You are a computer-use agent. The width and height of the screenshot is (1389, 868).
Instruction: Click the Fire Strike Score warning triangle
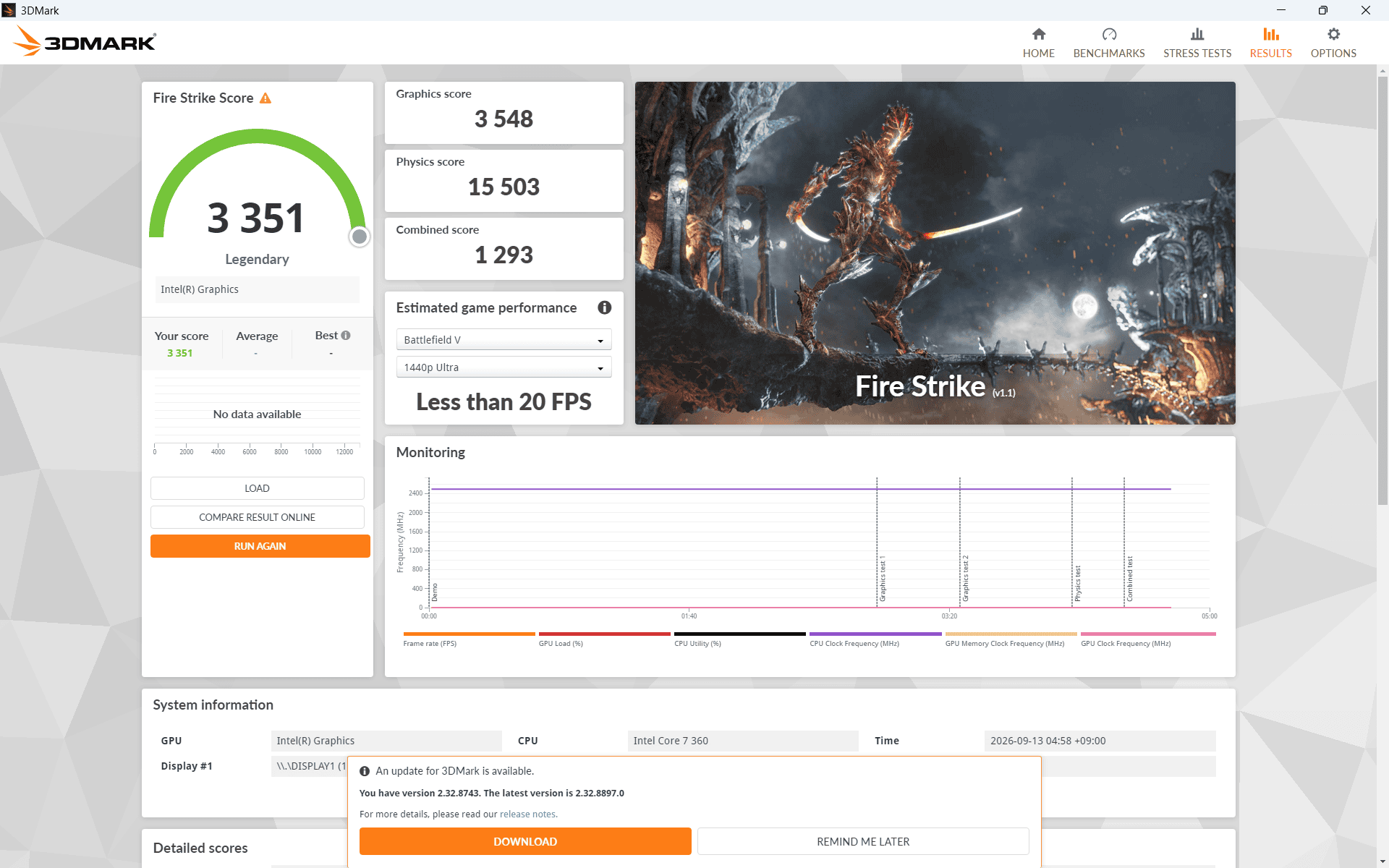point(266,98)
